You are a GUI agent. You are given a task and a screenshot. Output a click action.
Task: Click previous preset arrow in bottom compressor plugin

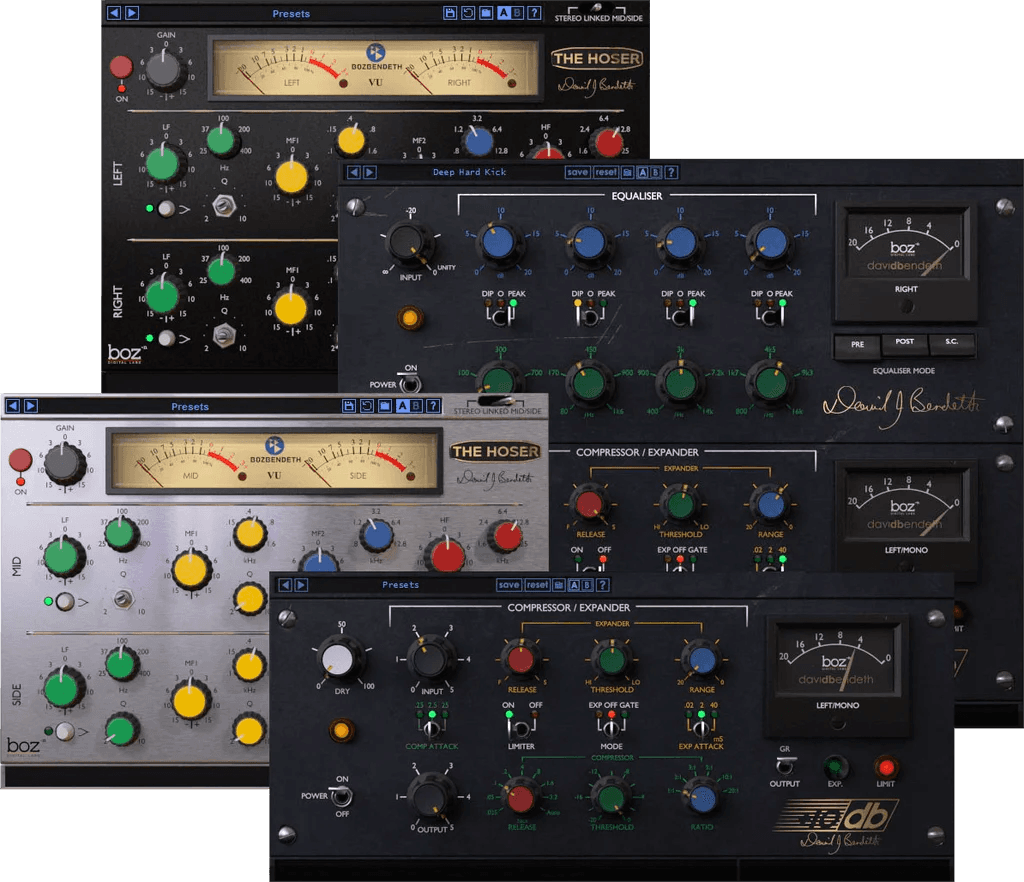coord(285,585)
